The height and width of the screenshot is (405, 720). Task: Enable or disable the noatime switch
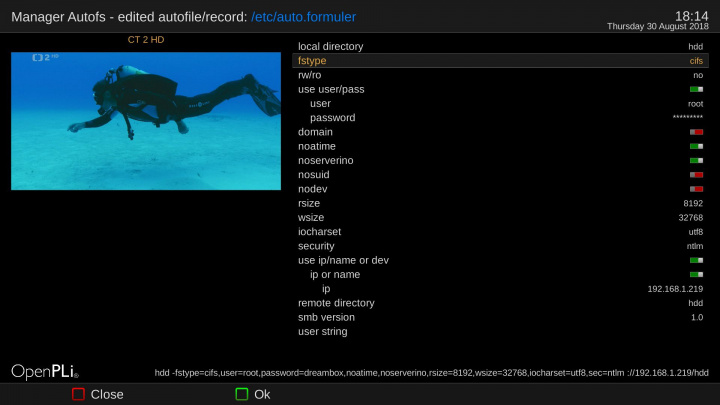pyautogui.click(x=696, y=146)
